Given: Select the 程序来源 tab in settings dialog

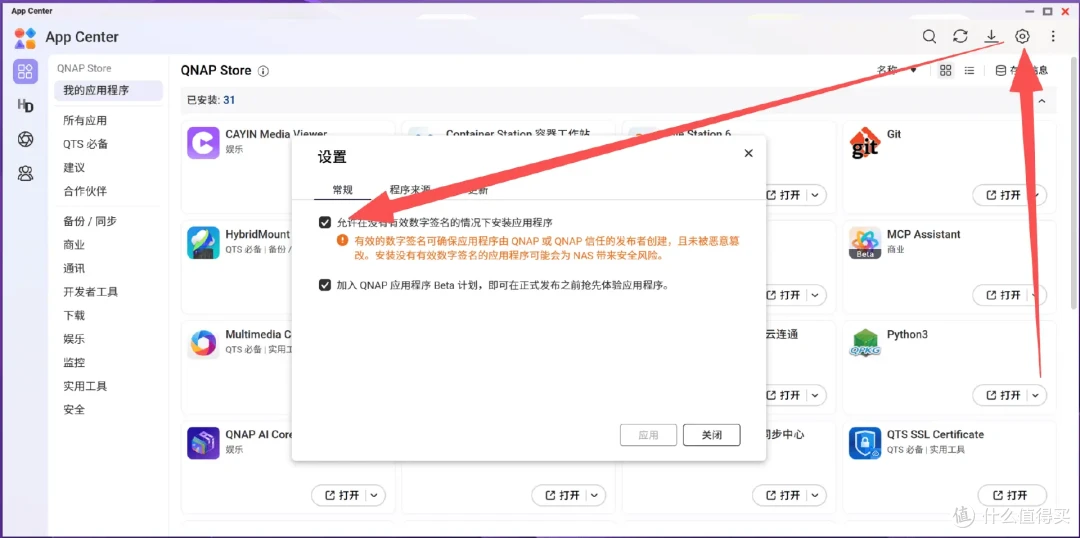Looking at the screenshot, I should pos(409,190).
